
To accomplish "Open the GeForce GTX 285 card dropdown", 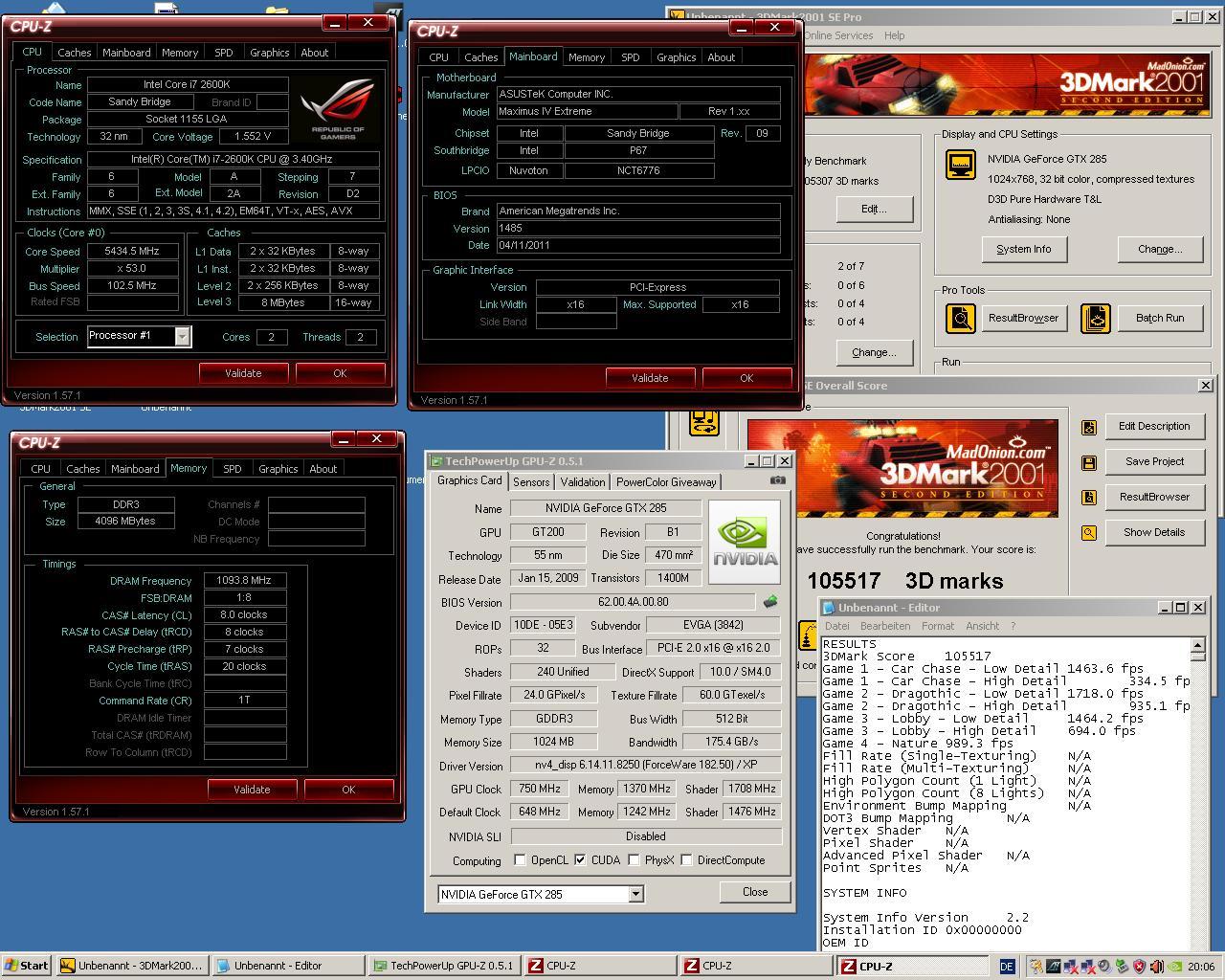I will [x=635, y=894].
